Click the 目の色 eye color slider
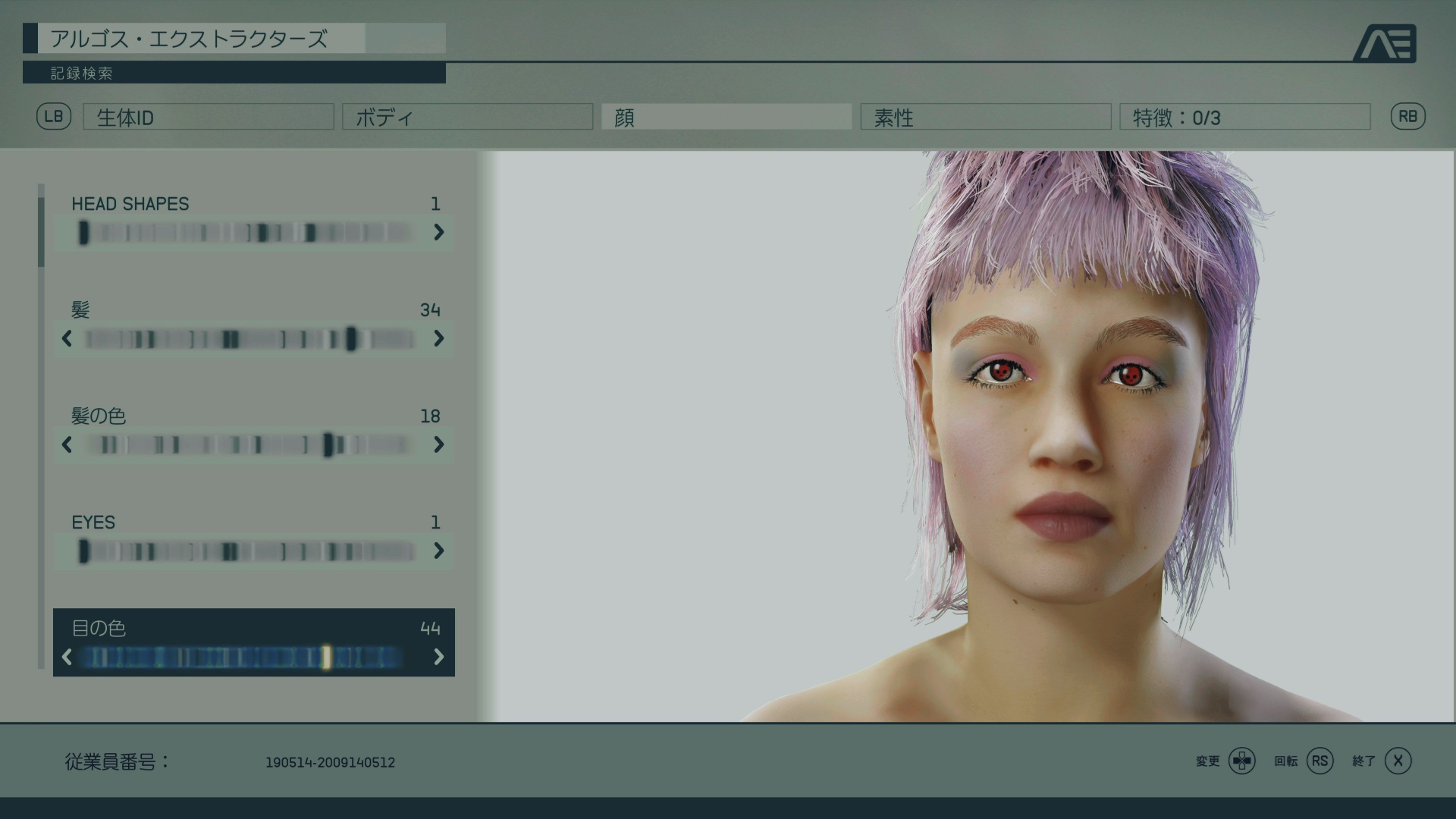The height and width of the screenshot is (819, 1456). coord(243,657)
